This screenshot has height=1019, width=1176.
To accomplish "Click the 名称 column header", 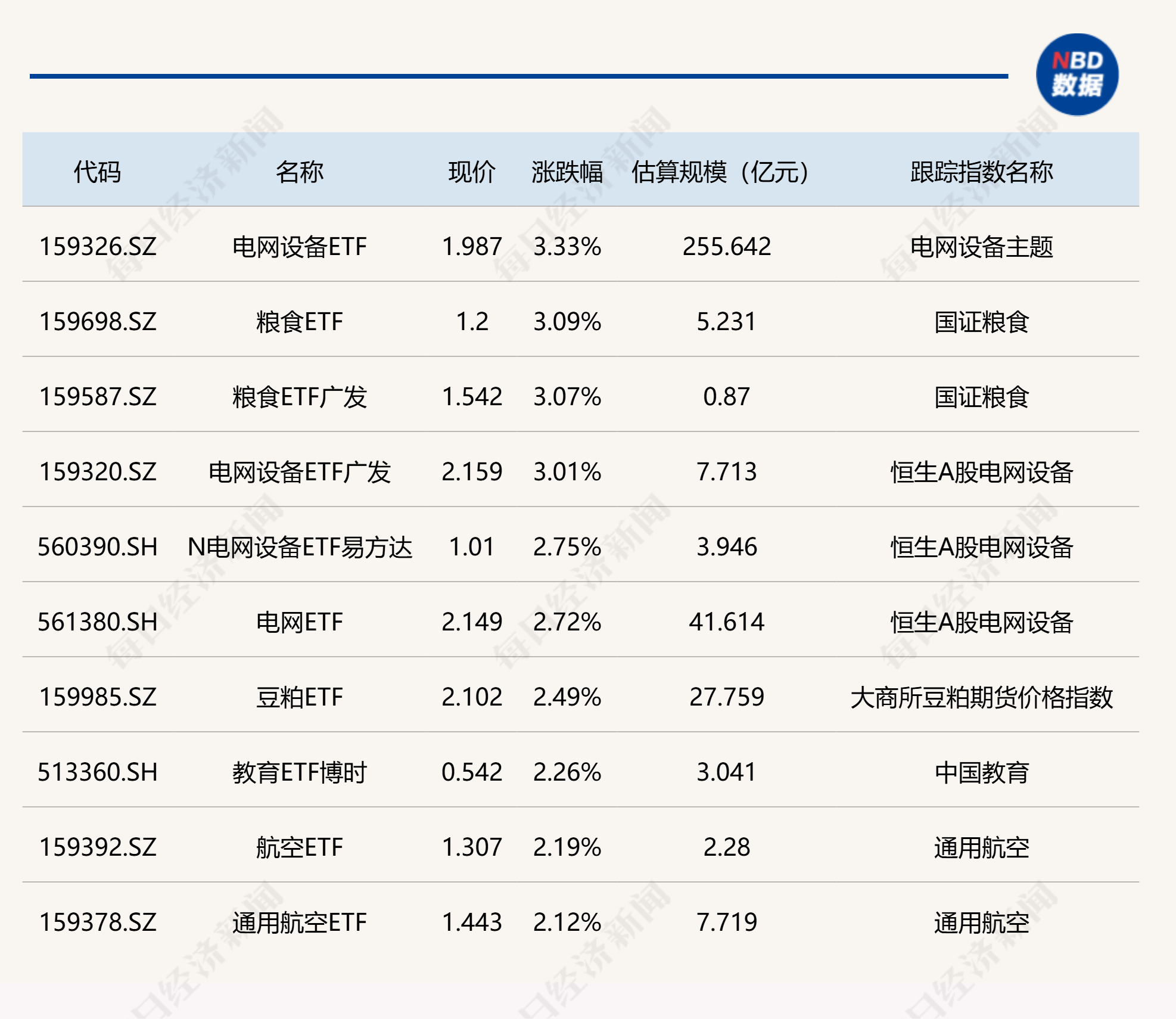I will 299,172.
